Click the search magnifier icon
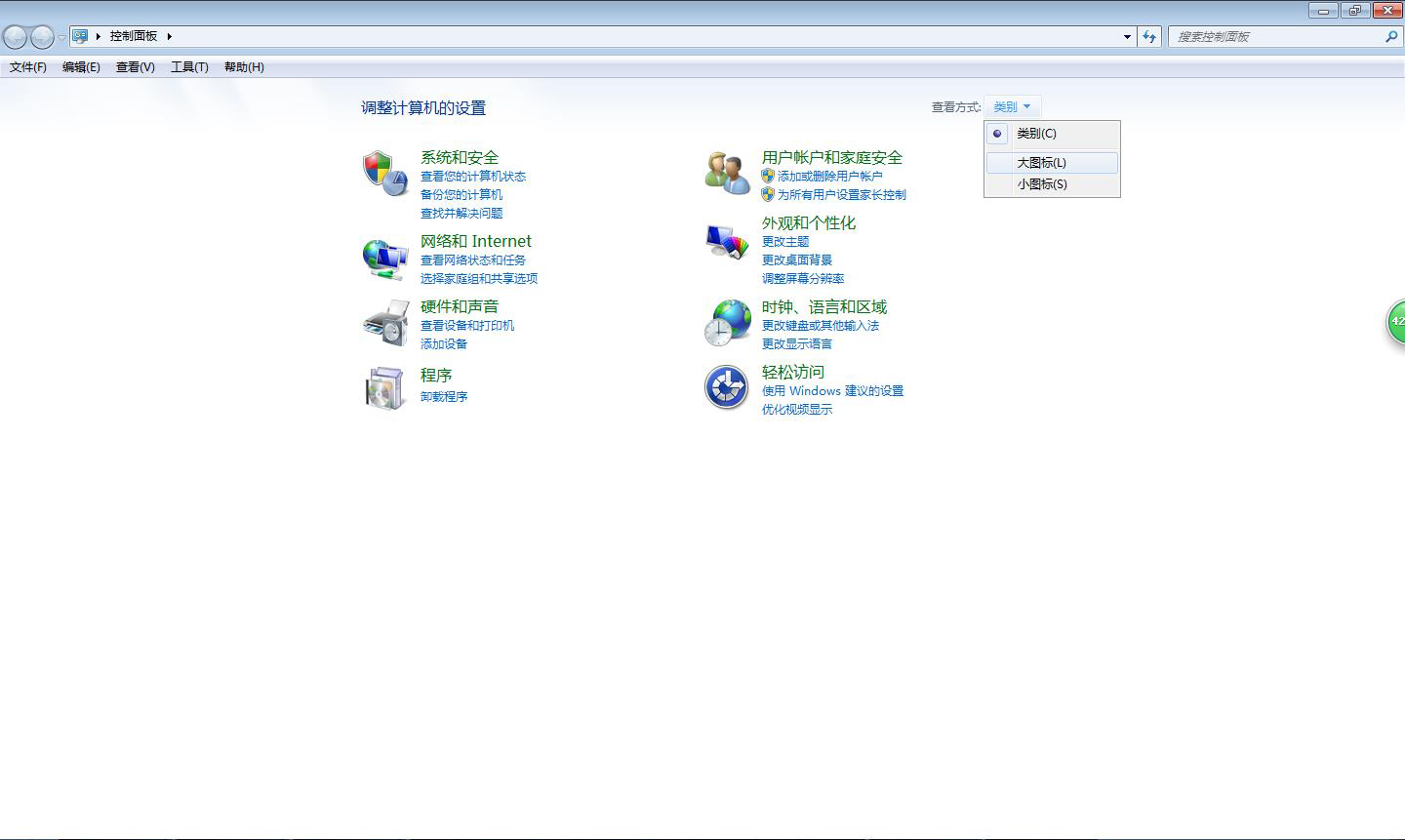 (x=1391, y=36)
